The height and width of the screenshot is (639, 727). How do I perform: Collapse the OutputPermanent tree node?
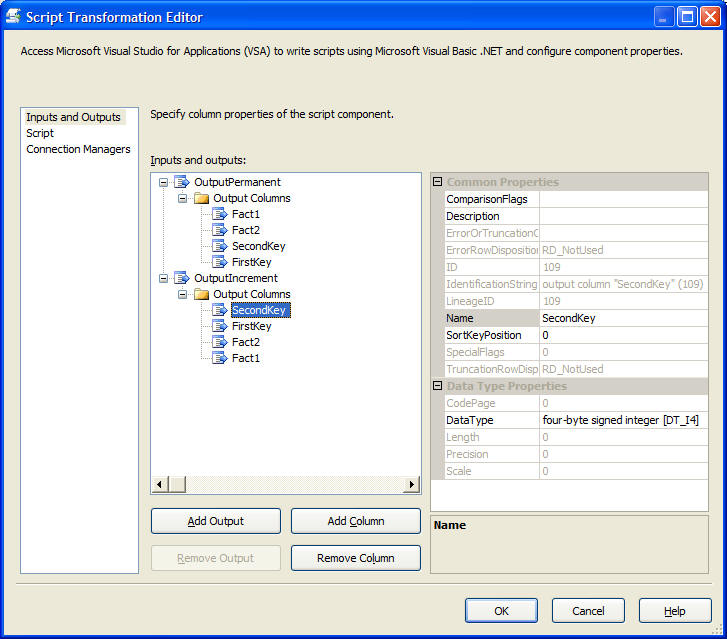pyautogui.click(x=163, y=182)
